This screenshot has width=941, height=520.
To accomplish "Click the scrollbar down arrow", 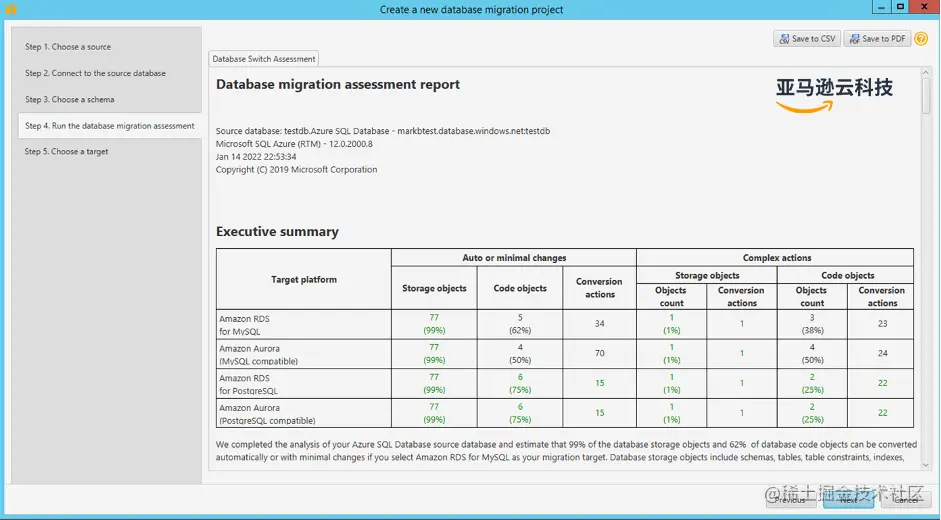I will pyautogui.click(x=926, y=465).
